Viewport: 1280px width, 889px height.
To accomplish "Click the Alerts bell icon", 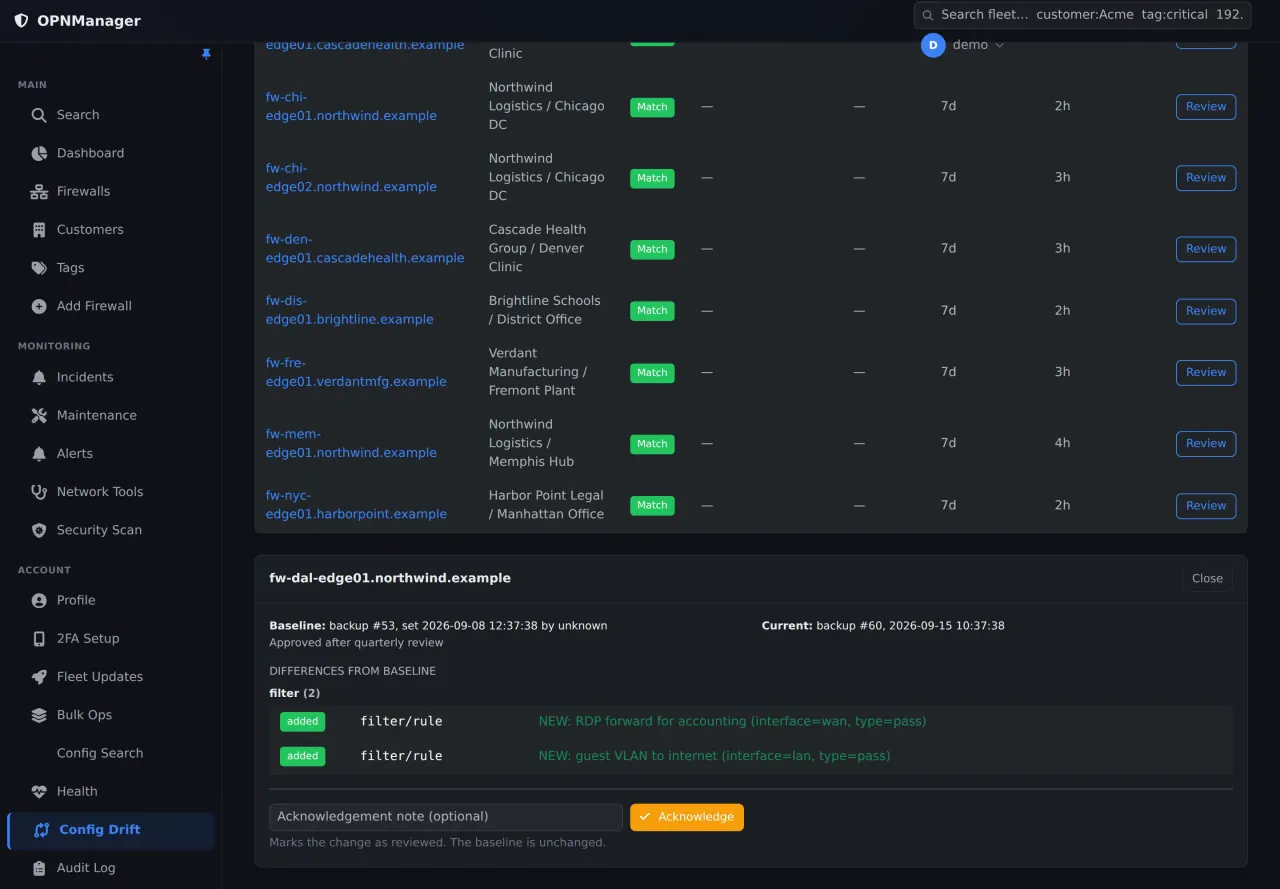I will 39,453.
